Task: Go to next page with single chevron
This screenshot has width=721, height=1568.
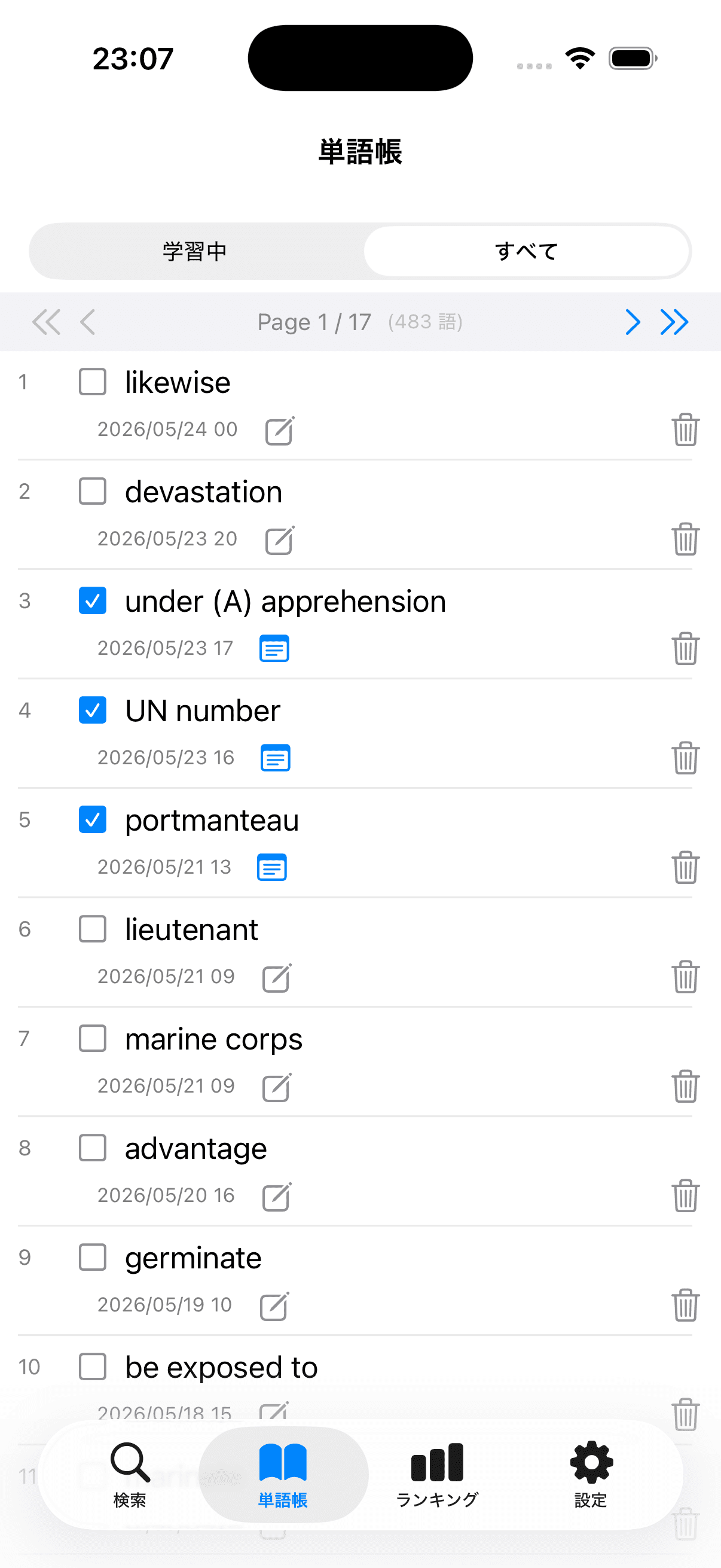Action: pos(633,322)
